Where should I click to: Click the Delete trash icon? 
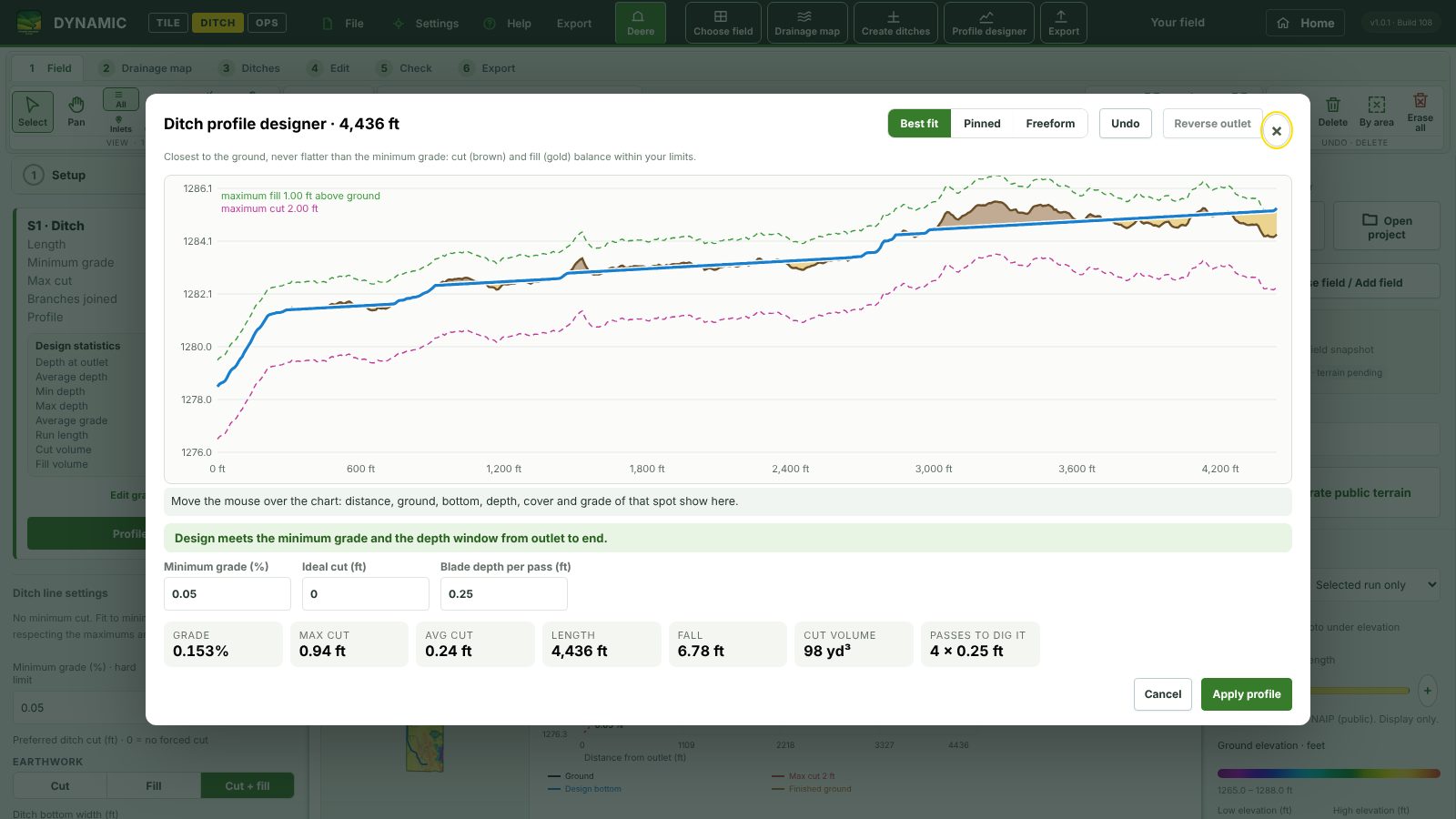click(x=1333, y=111)
